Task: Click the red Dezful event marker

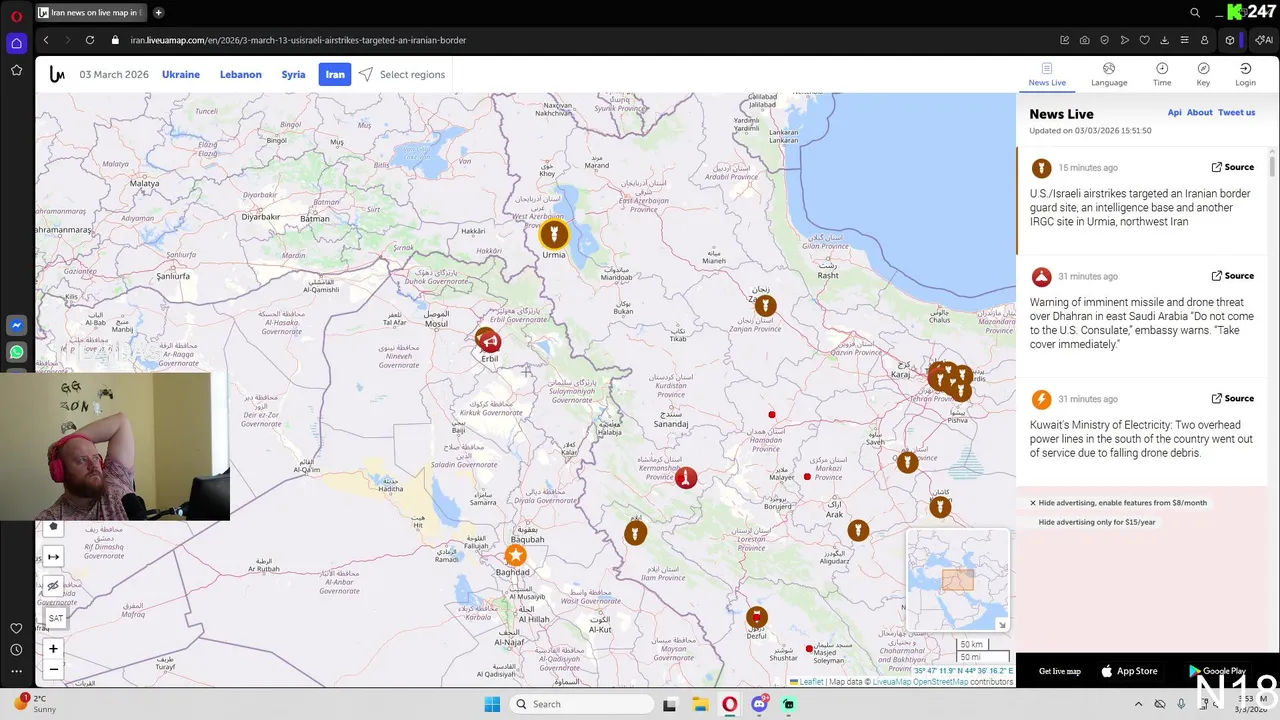Action: [757, 617]
